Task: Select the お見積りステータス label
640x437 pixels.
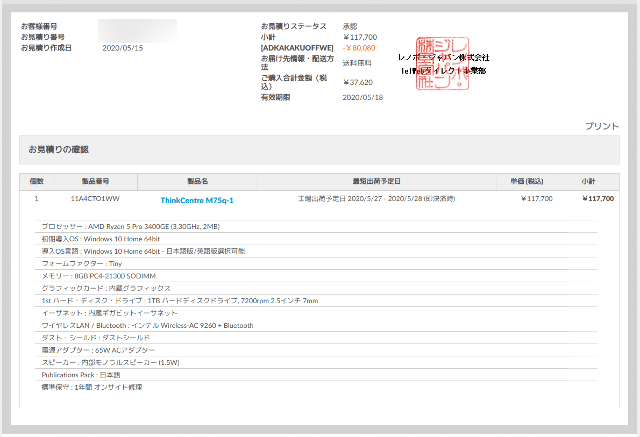Action: click(x=293, y=26)
